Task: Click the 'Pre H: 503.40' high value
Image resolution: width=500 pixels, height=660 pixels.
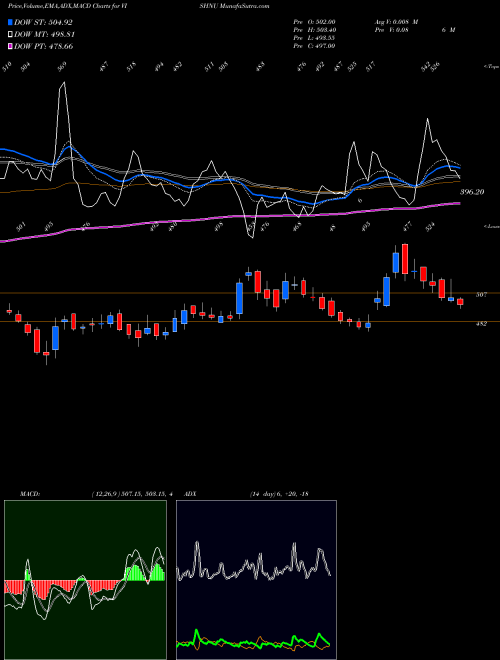Action: pos(314,30)
